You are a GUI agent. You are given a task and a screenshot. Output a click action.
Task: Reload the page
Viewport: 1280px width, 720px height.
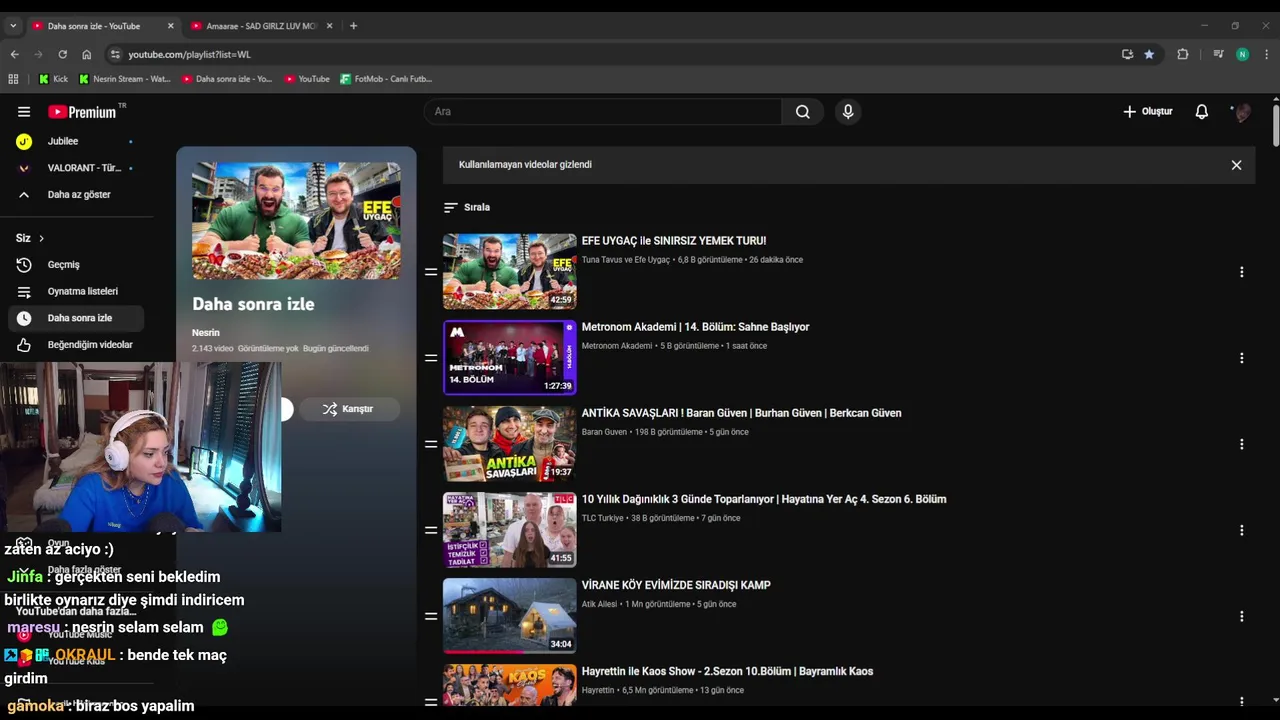click(62, 54)
